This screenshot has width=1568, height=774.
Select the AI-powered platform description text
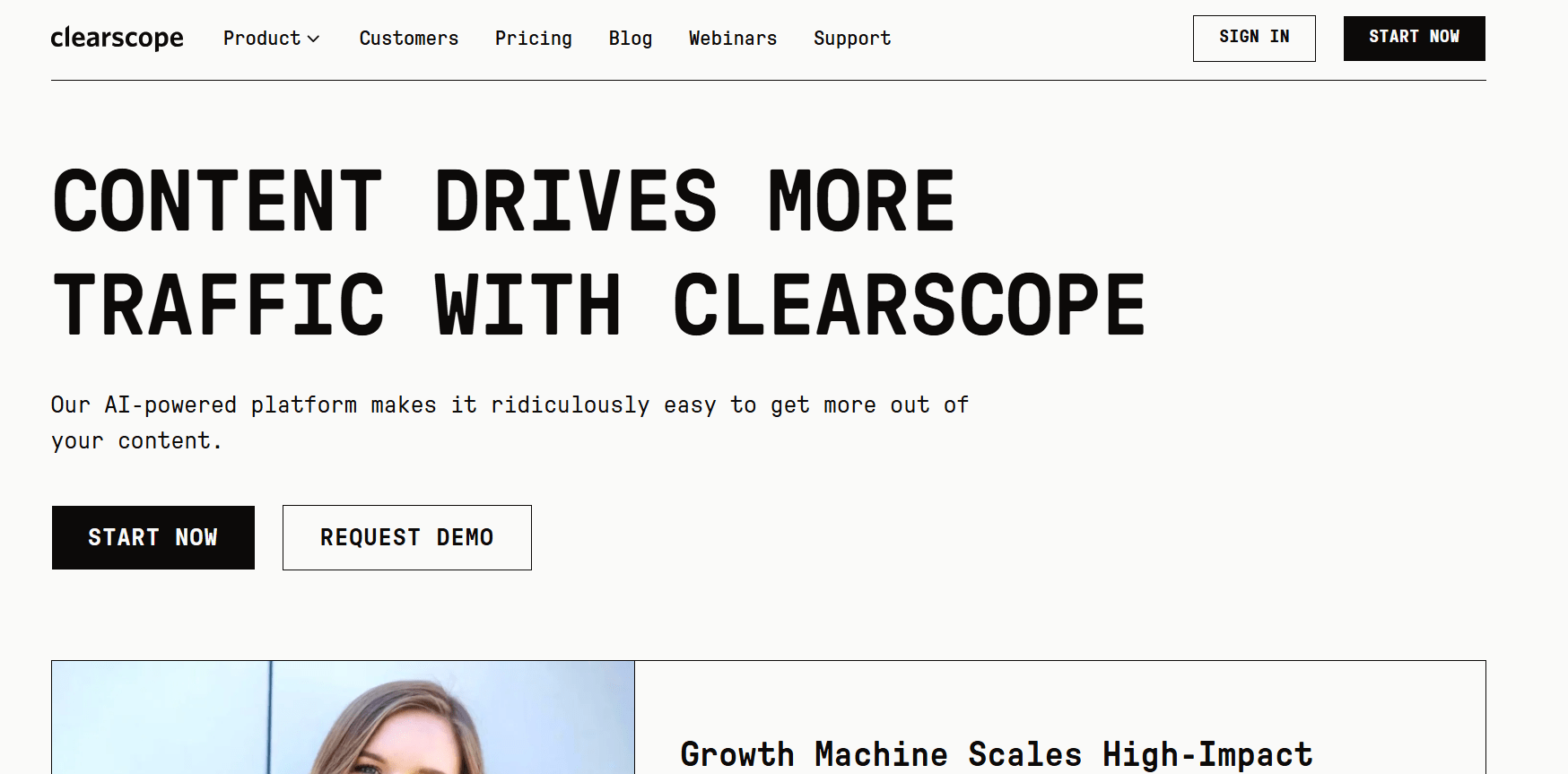[510, 422]
